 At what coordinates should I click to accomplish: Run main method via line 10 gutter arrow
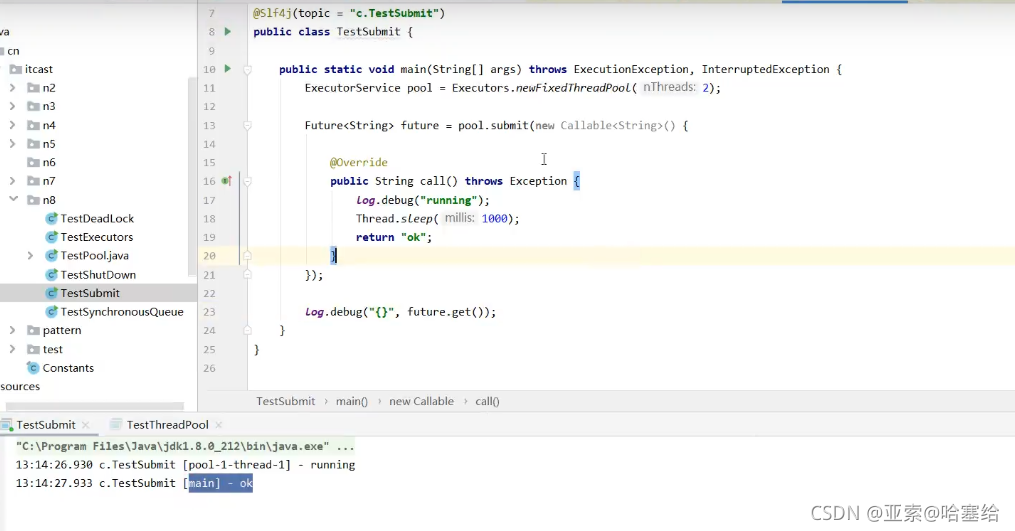[x=227, y=69]
